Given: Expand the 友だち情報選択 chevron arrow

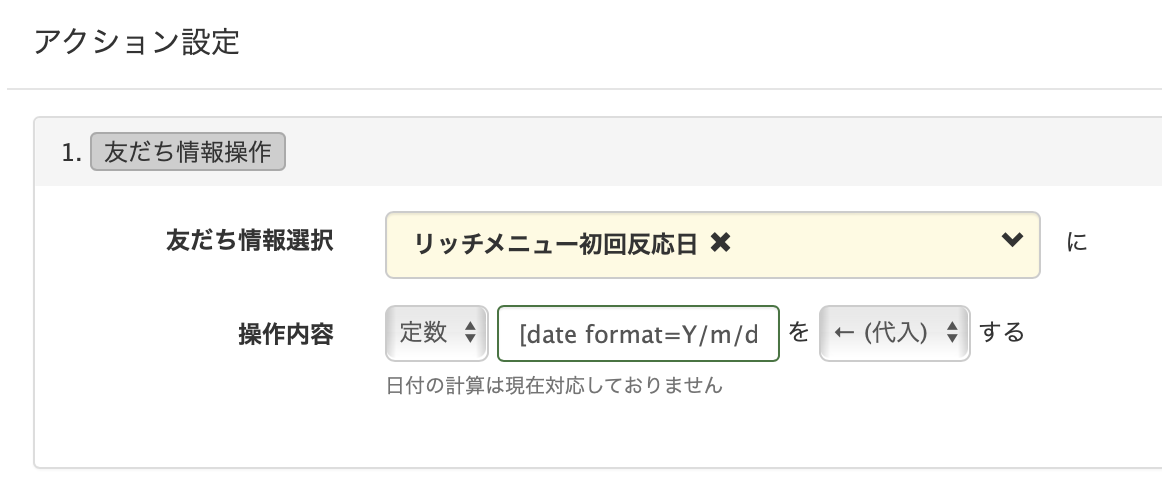Looking at the screenshot, I should coord(1012,241).
